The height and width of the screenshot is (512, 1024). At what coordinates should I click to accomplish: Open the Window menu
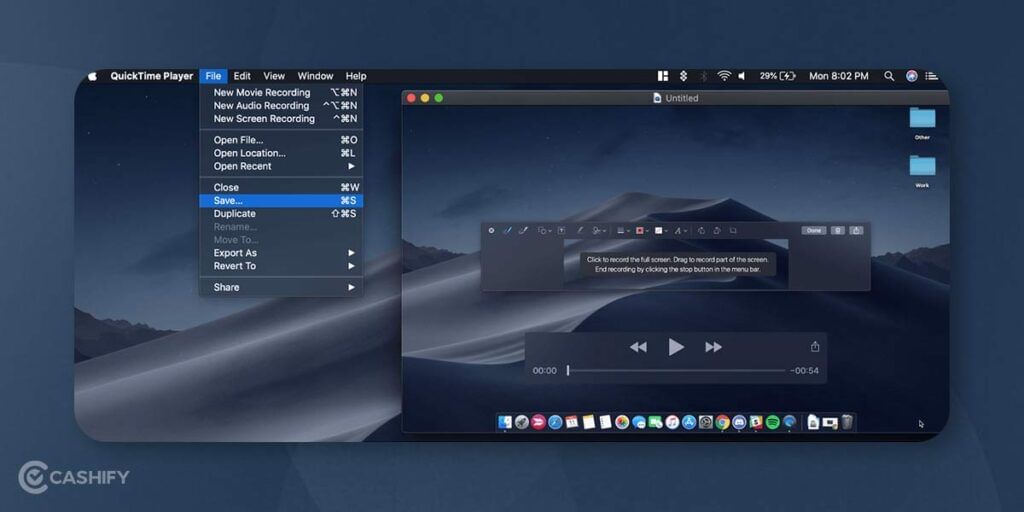pos(315,76)
